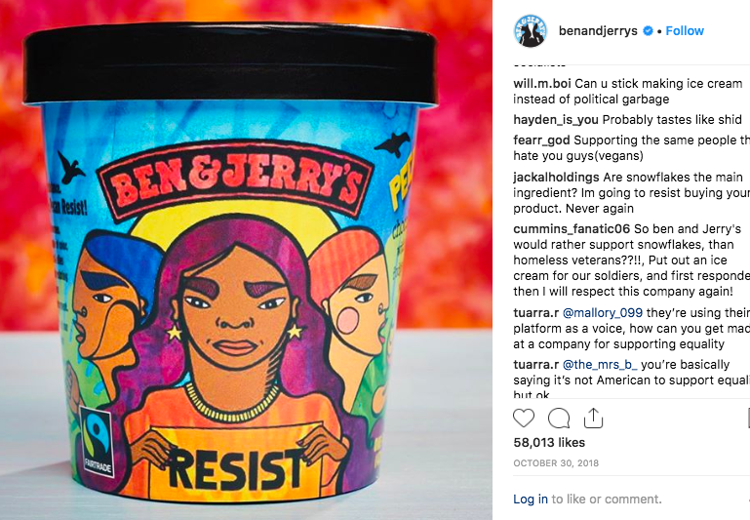Screen dimensions: 750x520
Task: Open hayden_is_you commenter profile
Action: tap(556, 120)
